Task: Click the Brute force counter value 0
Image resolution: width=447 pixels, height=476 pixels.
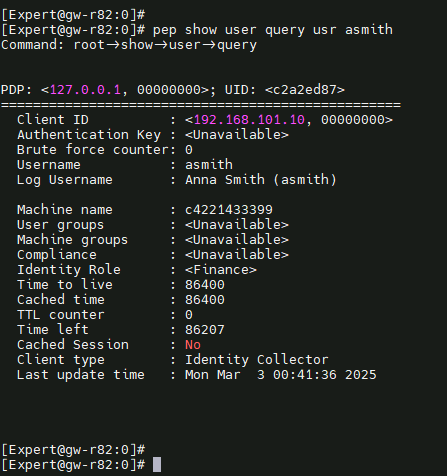Action: coord(189,150)
